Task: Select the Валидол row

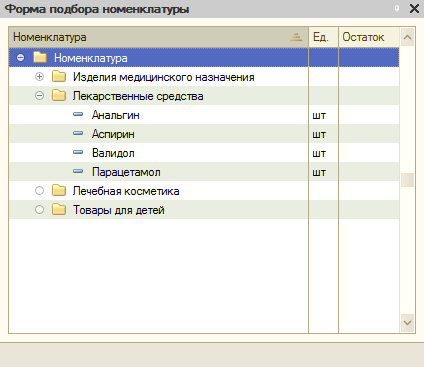Action: (x=204, y=153)
